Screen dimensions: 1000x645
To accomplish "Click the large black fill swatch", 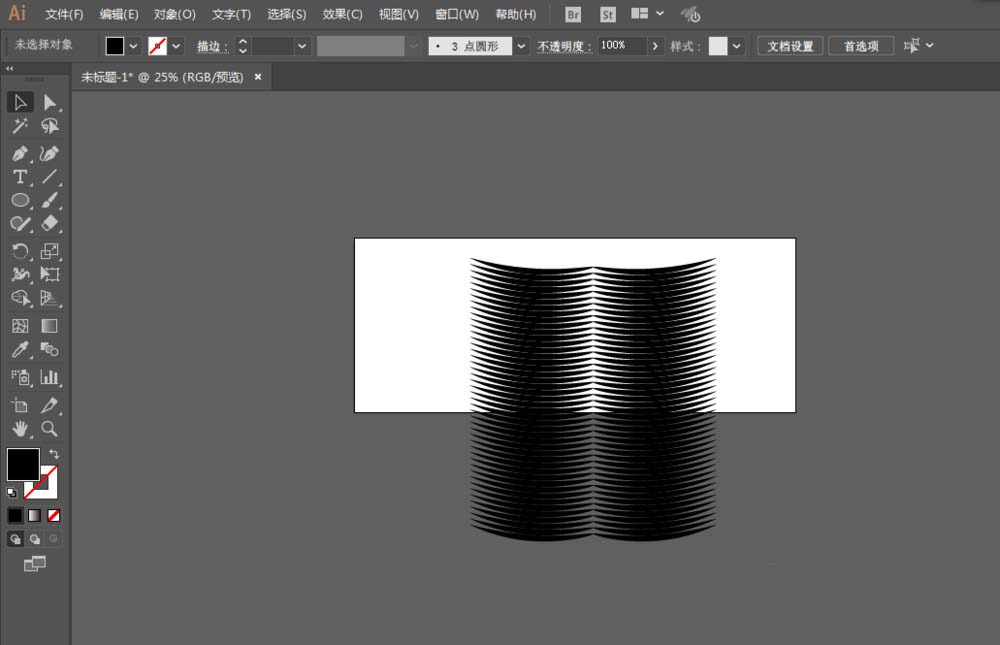I will click(x=23, y=464).
